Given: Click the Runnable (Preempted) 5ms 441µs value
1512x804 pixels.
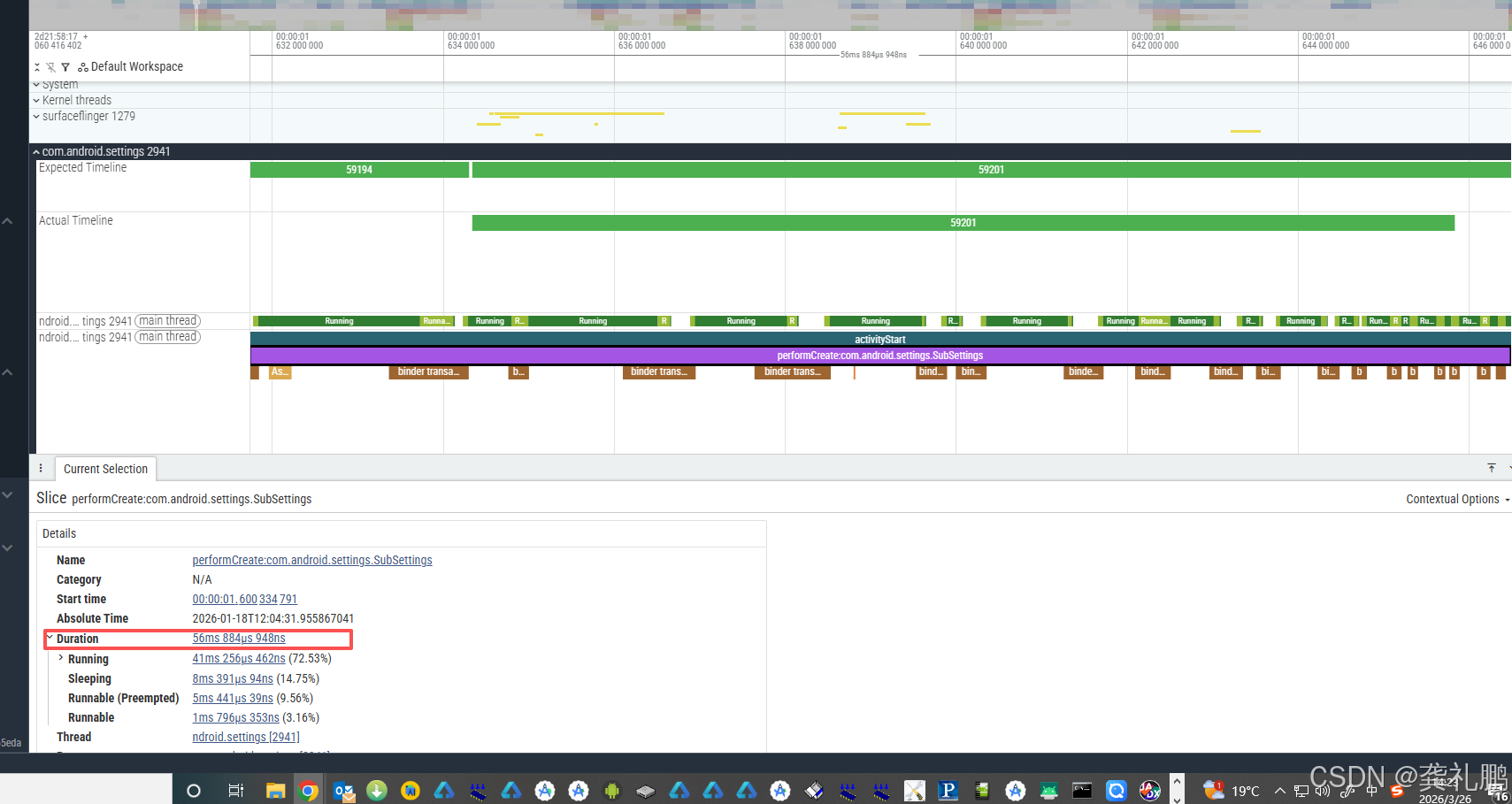Looking at the screenshot, I should [233, 699].
